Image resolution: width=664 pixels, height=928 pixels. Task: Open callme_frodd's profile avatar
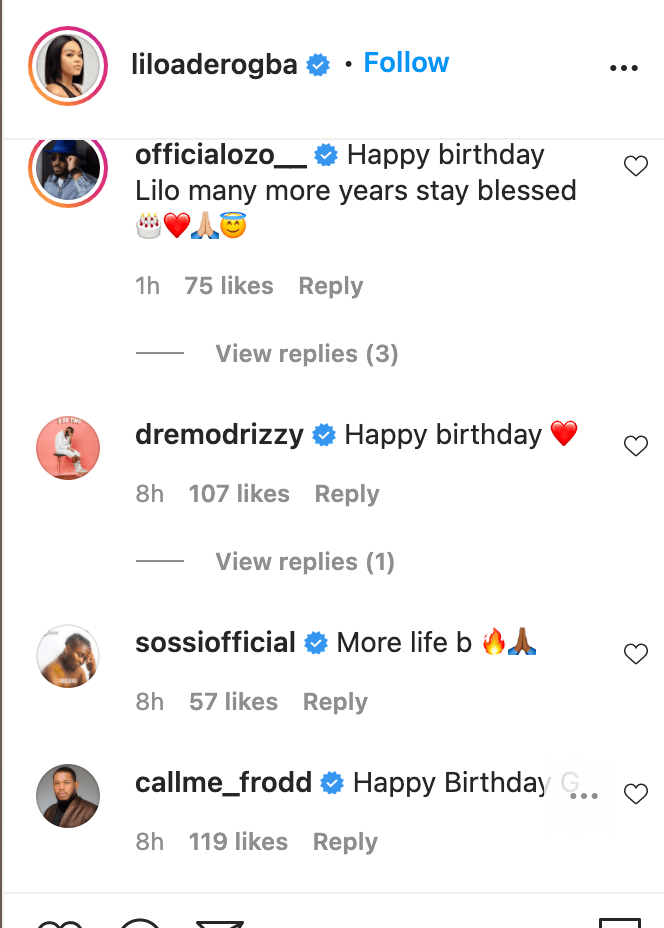(68, 796)
